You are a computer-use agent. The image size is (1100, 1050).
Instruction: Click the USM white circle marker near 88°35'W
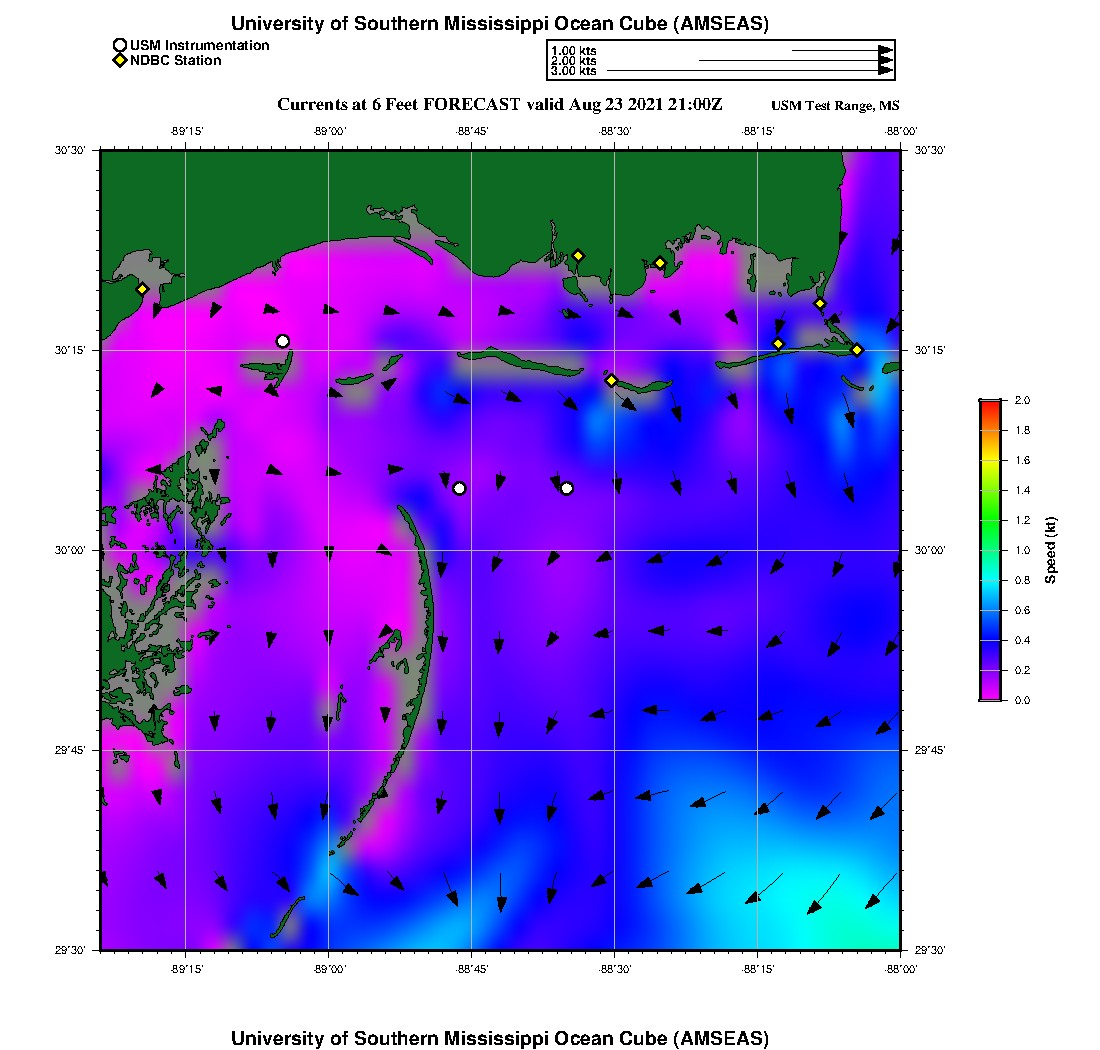point(567,488)
